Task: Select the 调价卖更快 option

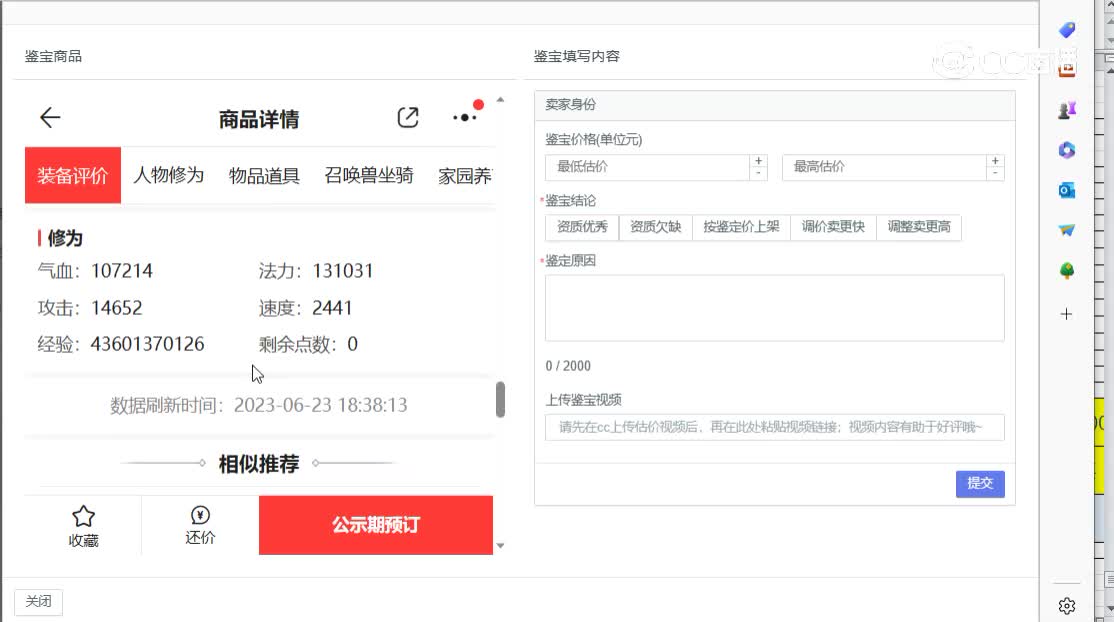Action: tap(833, 227)
